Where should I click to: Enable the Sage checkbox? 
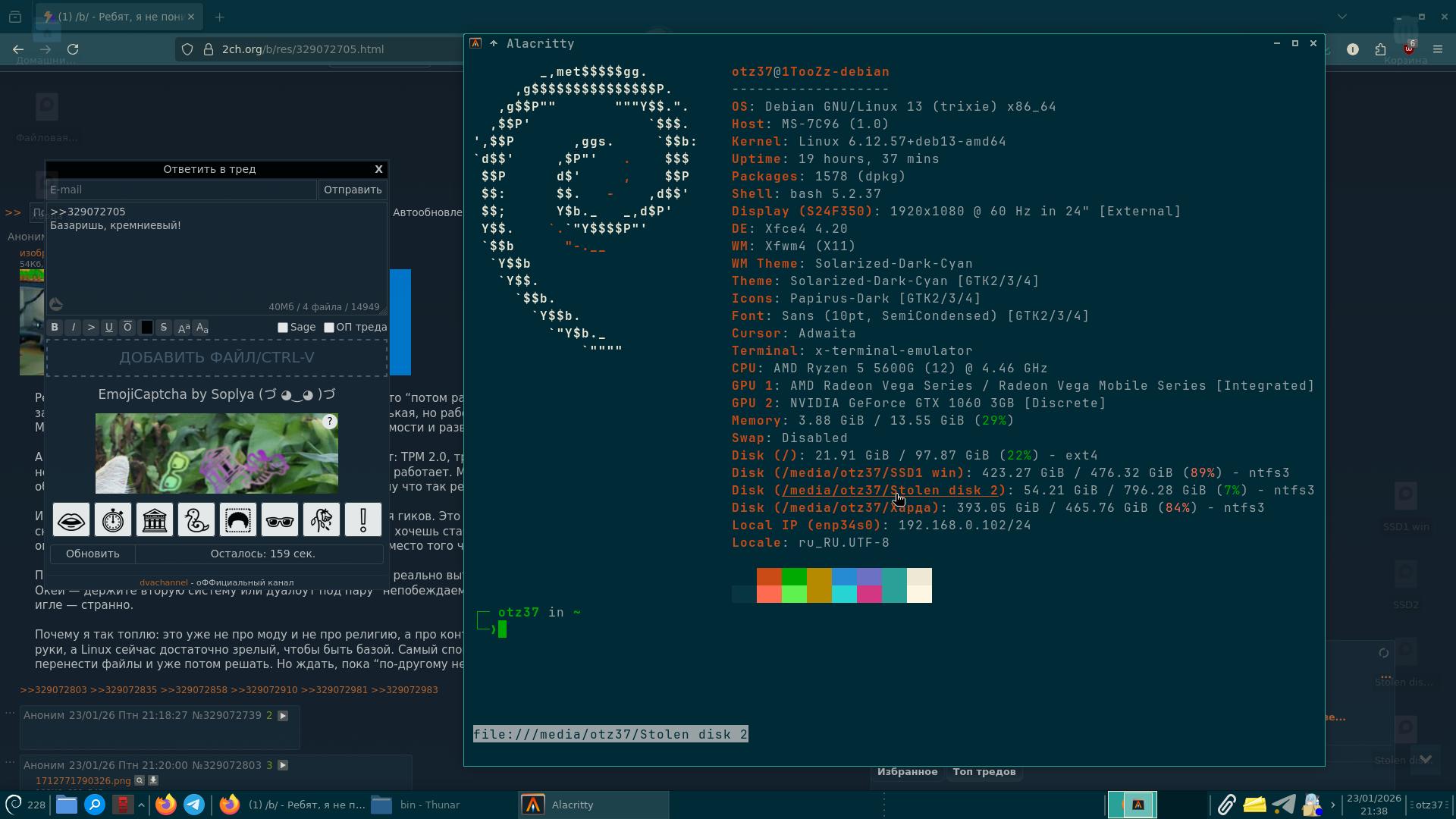(283, 328)
